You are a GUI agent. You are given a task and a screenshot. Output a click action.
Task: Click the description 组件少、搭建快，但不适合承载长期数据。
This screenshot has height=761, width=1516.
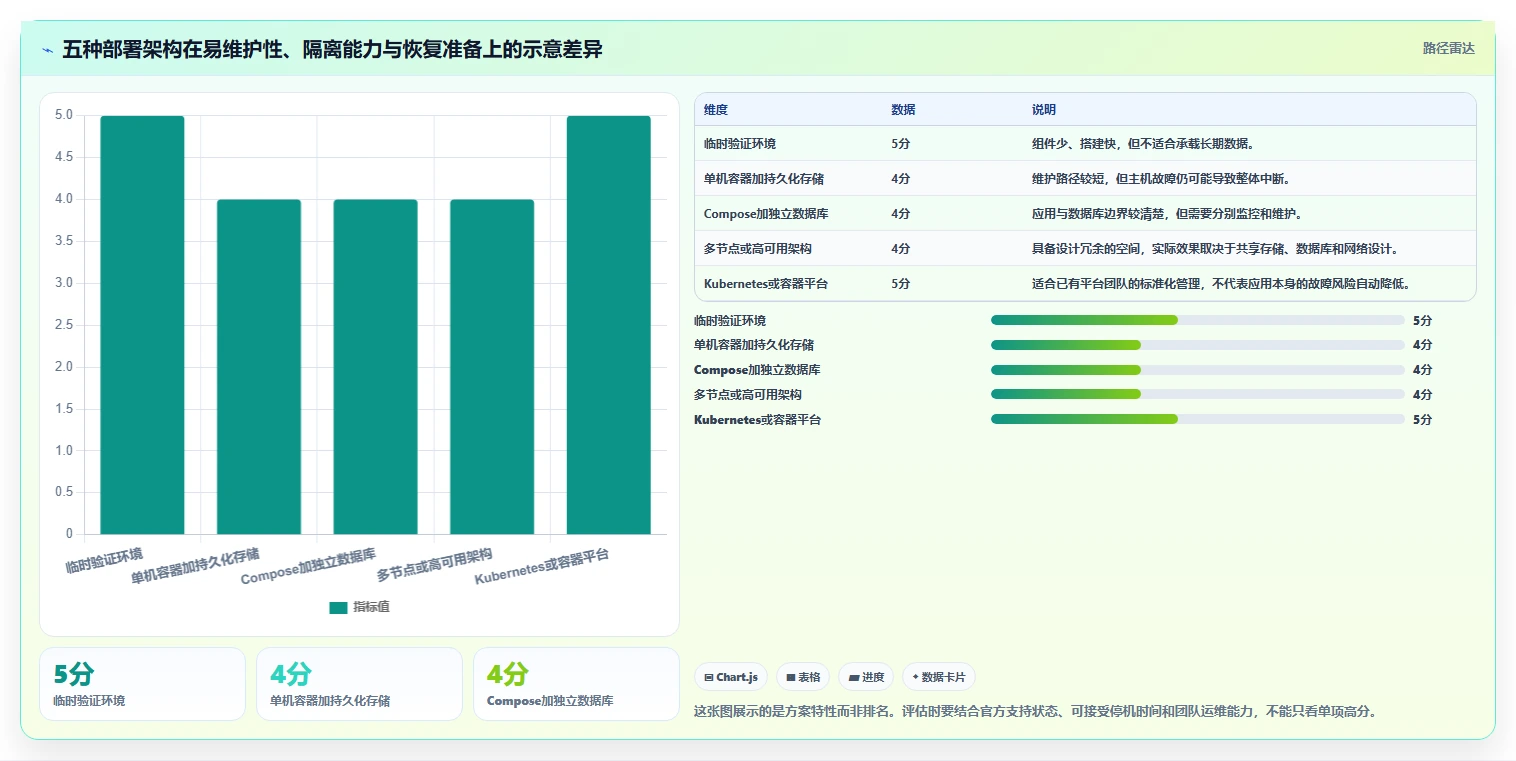[1143, 144]
